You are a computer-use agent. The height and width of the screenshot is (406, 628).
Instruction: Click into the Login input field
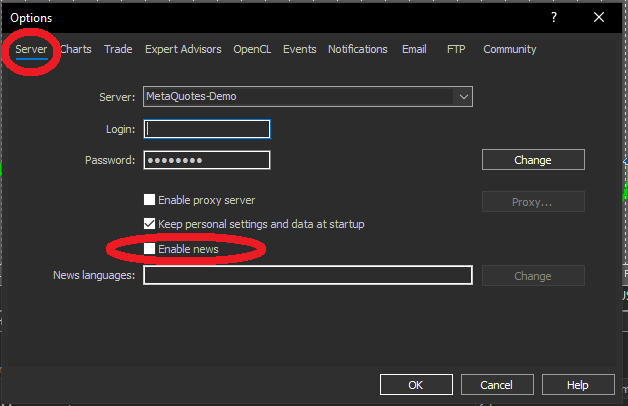(207, 128)
